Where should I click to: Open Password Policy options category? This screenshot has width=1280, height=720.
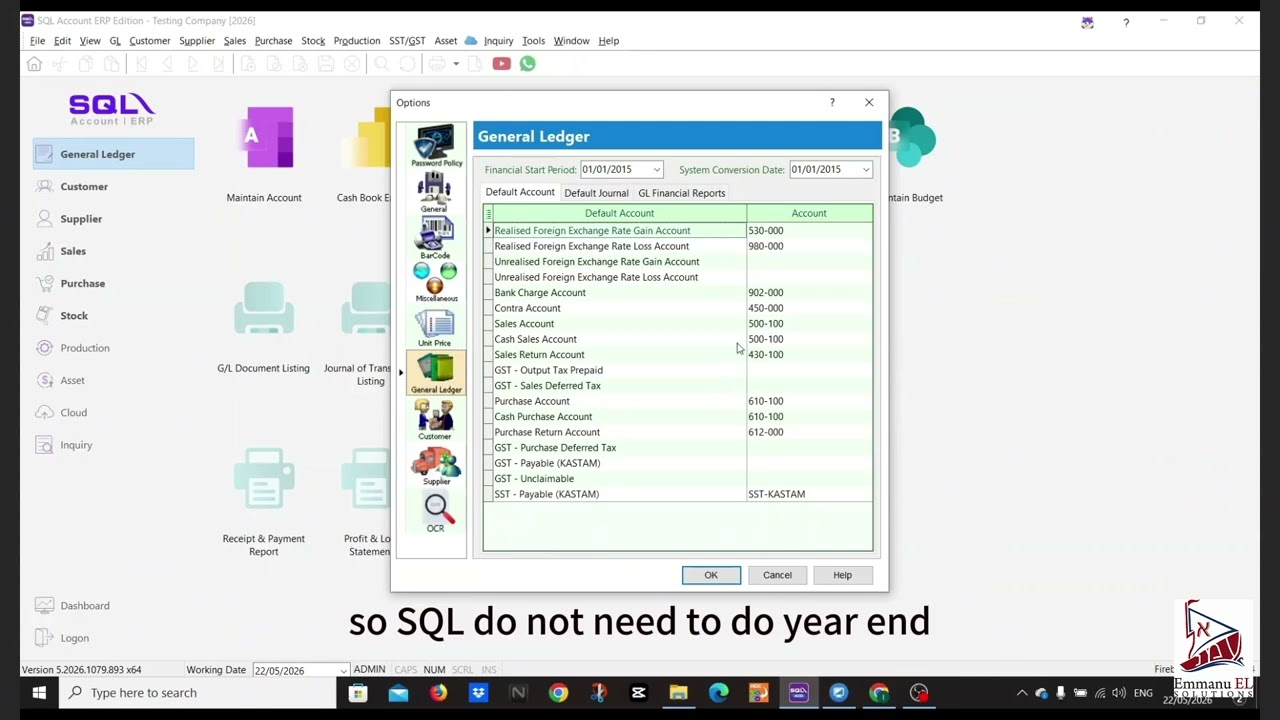click(x=436, y=146)
